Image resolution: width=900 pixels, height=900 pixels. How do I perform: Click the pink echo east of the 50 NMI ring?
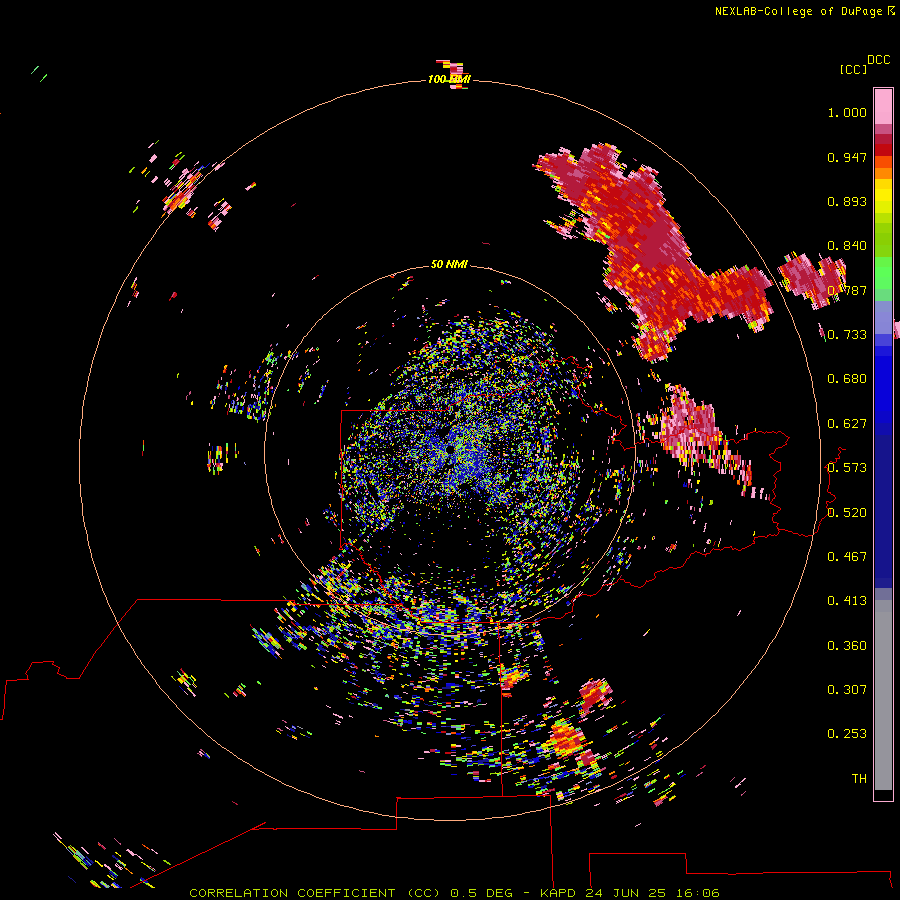[x=692, y=428]
